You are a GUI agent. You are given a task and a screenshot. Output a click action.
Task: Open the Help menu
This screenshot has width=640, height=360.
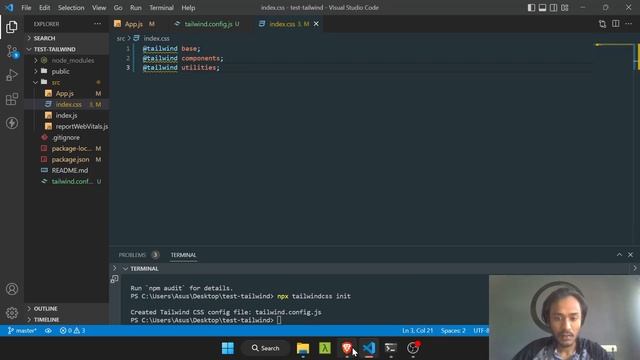pyautogui.click(x=188, y=8)
